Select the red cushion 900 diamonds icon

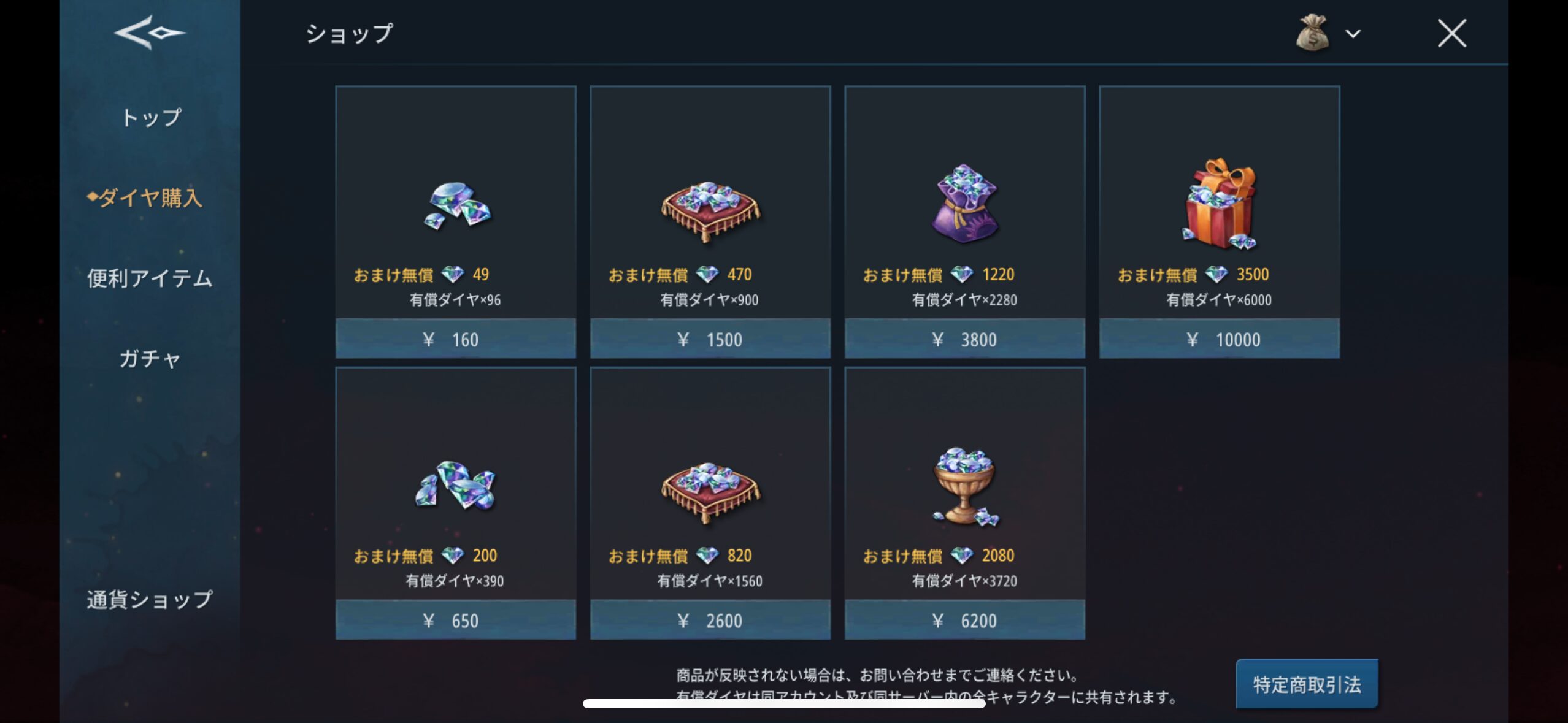(x=710, y=212)
